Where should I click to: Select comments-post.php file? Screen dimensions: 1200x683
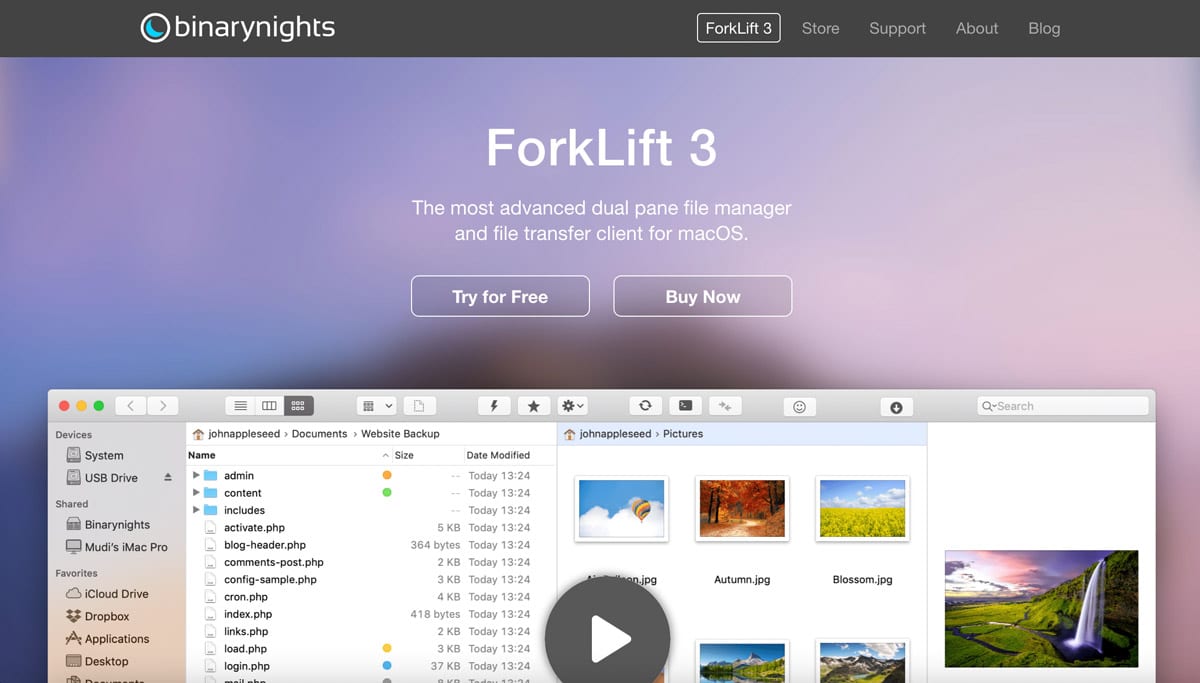[x=274, y=562]
